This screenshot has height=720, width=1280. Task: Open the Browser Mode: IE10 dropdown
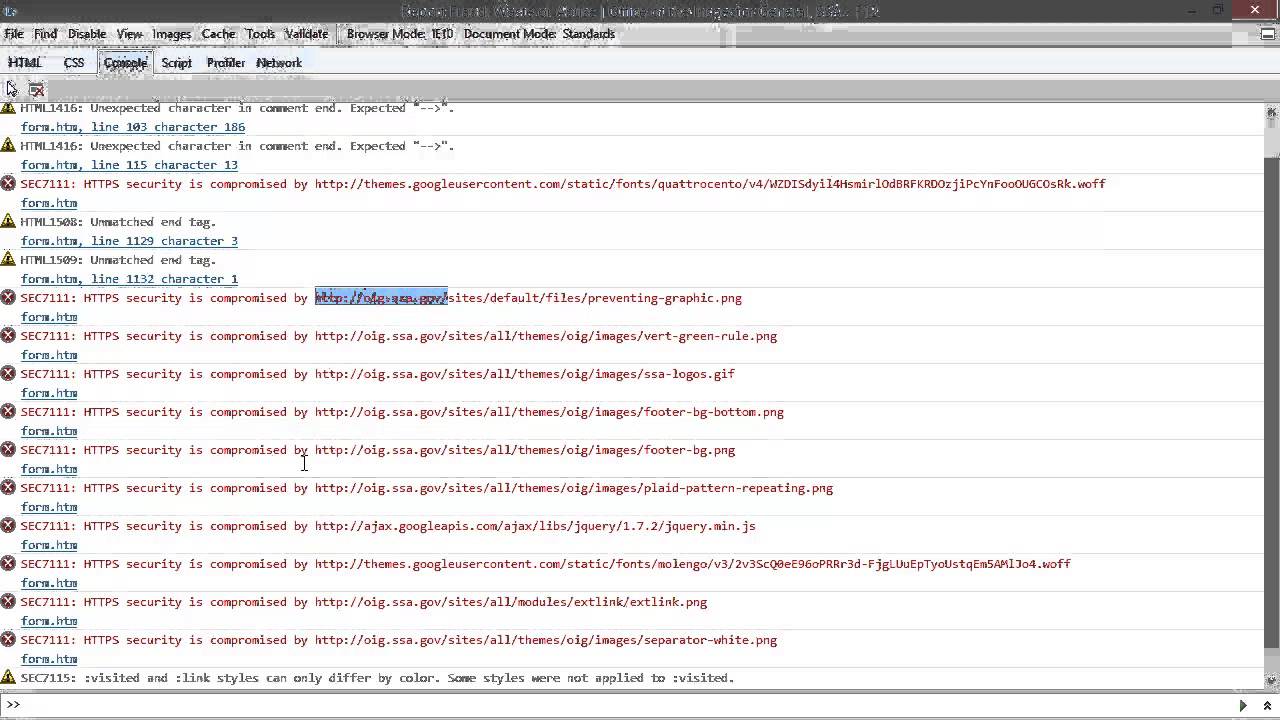click(400, 34)
